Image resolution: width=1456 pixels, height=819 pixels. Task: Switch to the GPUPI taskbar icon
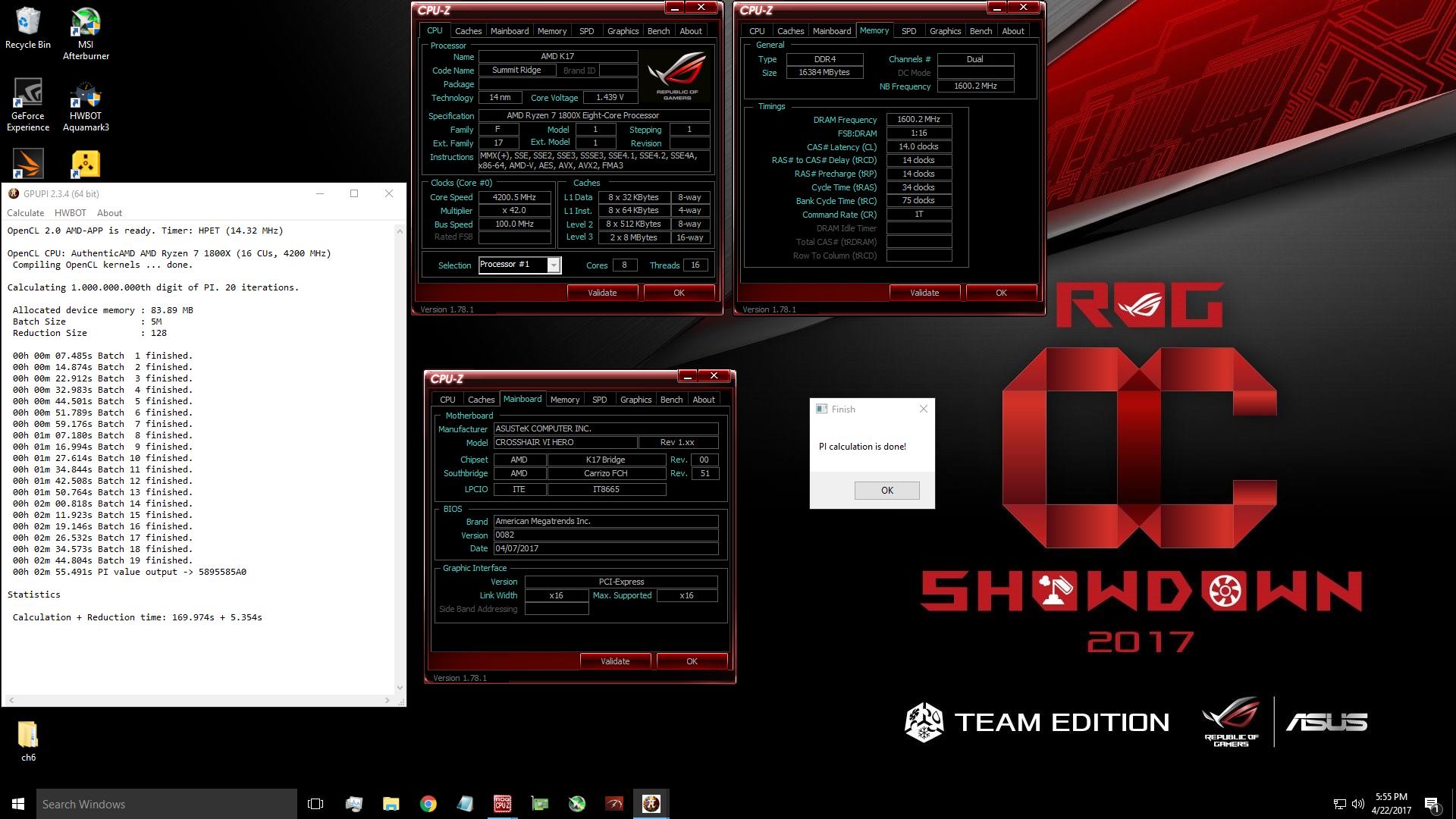[651, 804]
